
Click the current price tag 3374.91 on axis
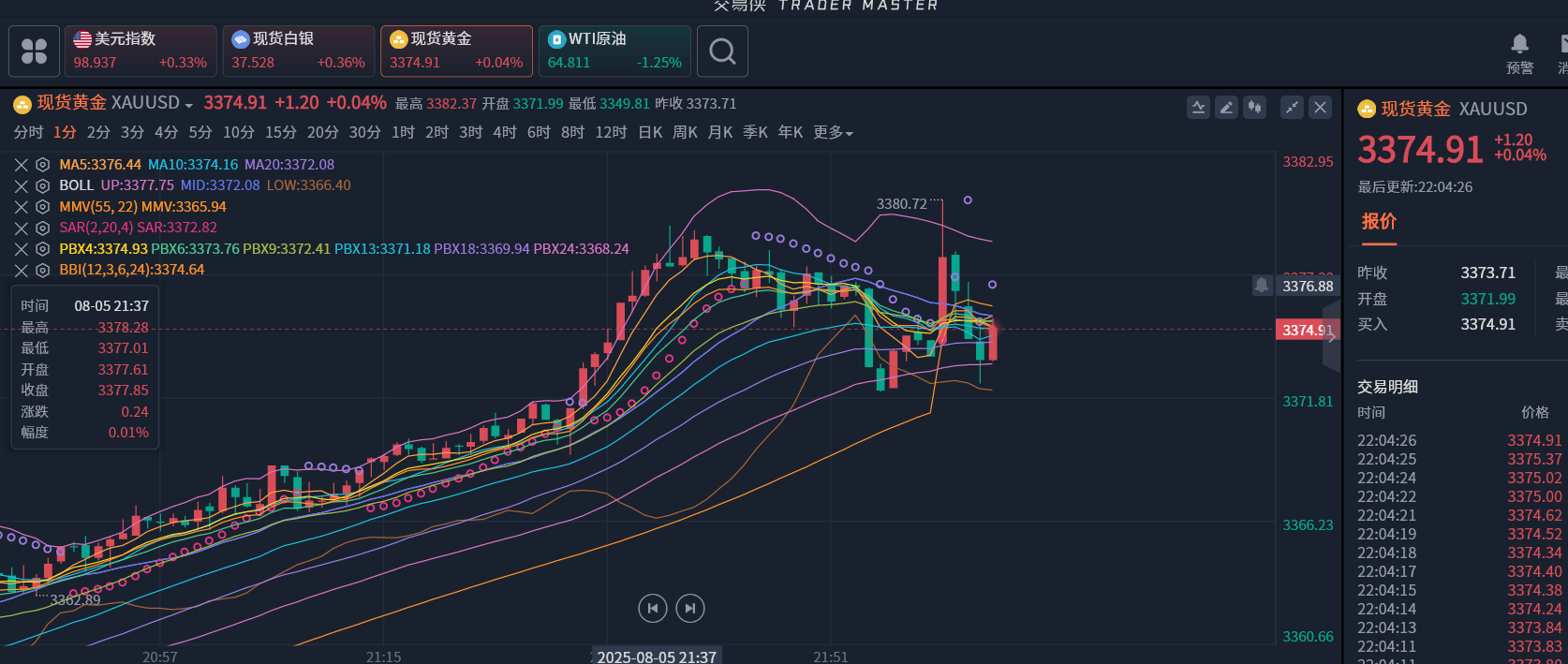[x=1308, y=330]
